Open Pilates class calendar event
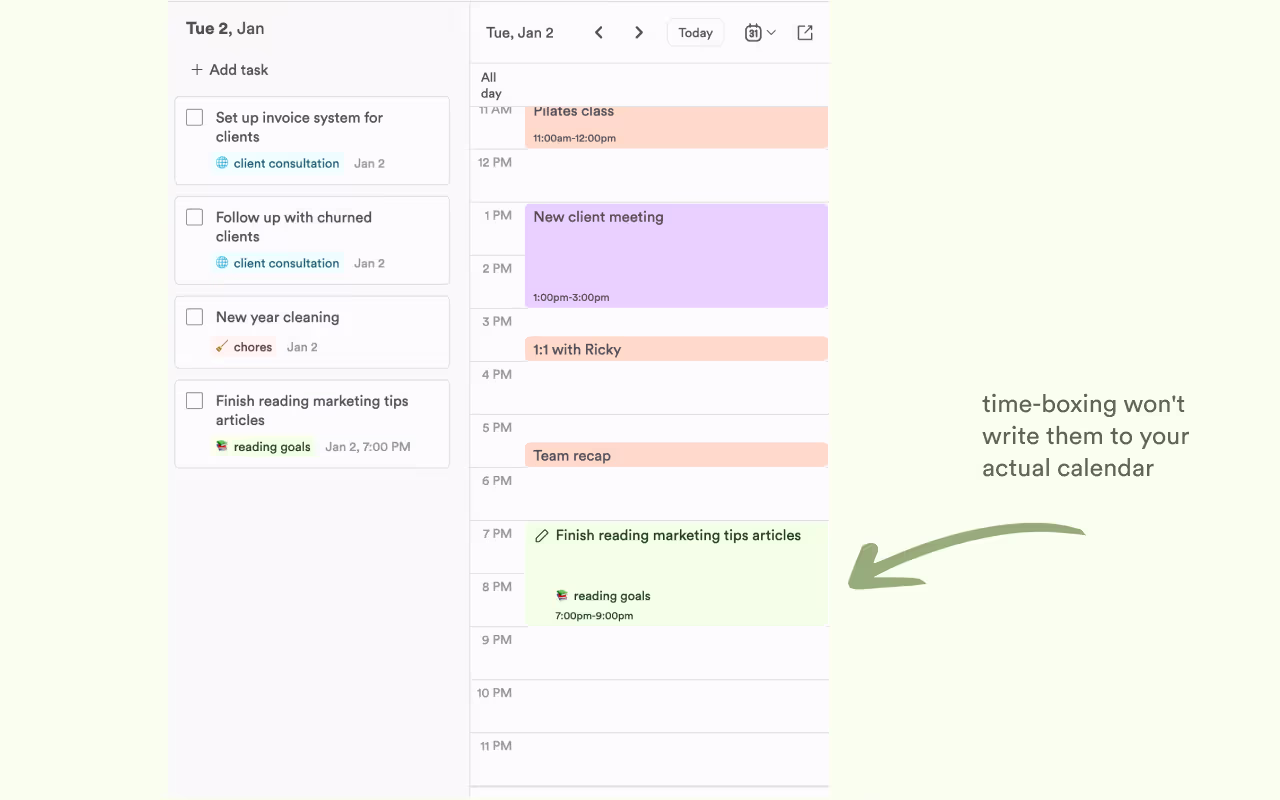Image resolution: width=1280 pixels, height=800 pixels. [x=676, y=127]
